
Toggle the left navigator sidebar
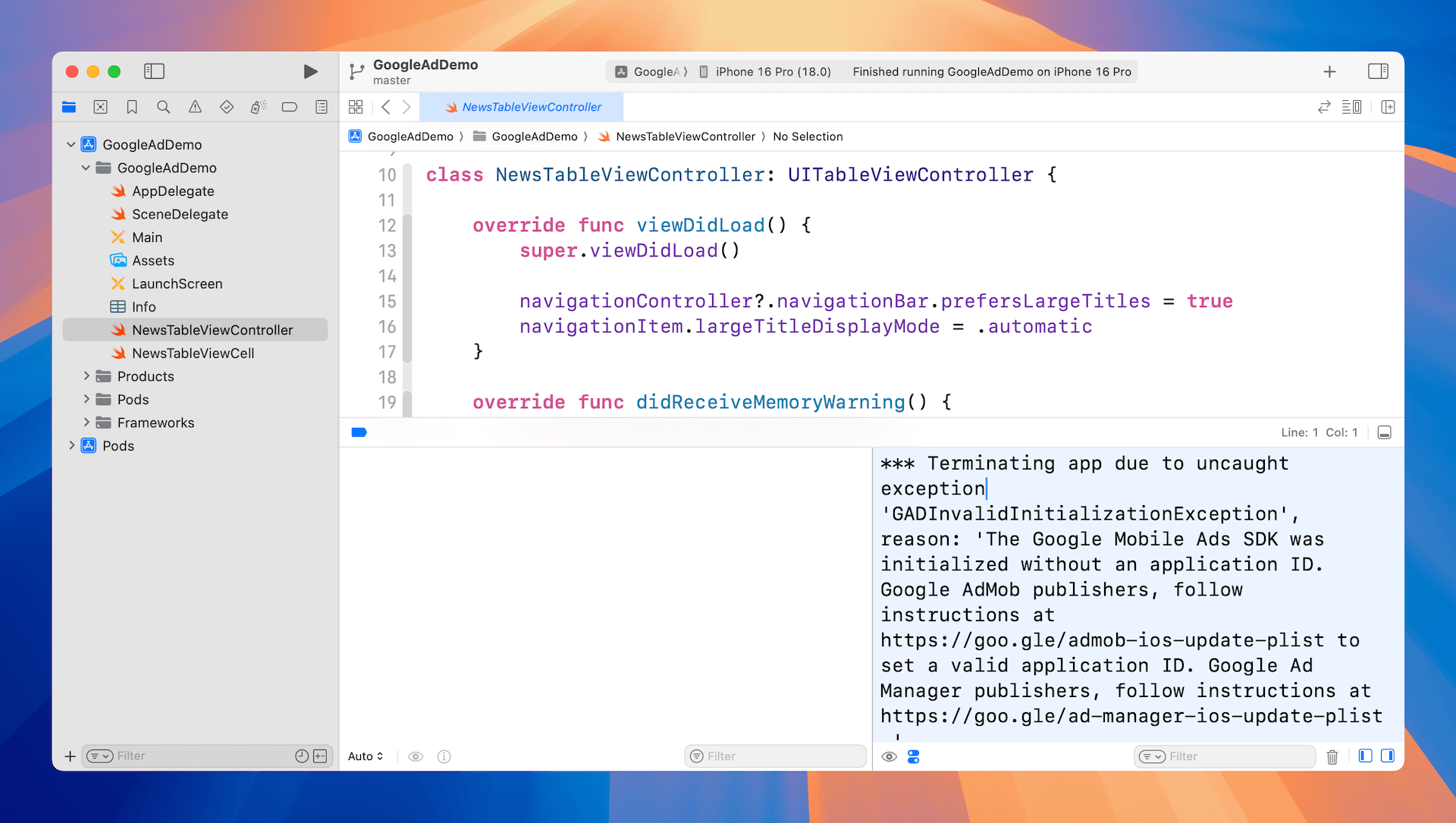pos(154,71)
